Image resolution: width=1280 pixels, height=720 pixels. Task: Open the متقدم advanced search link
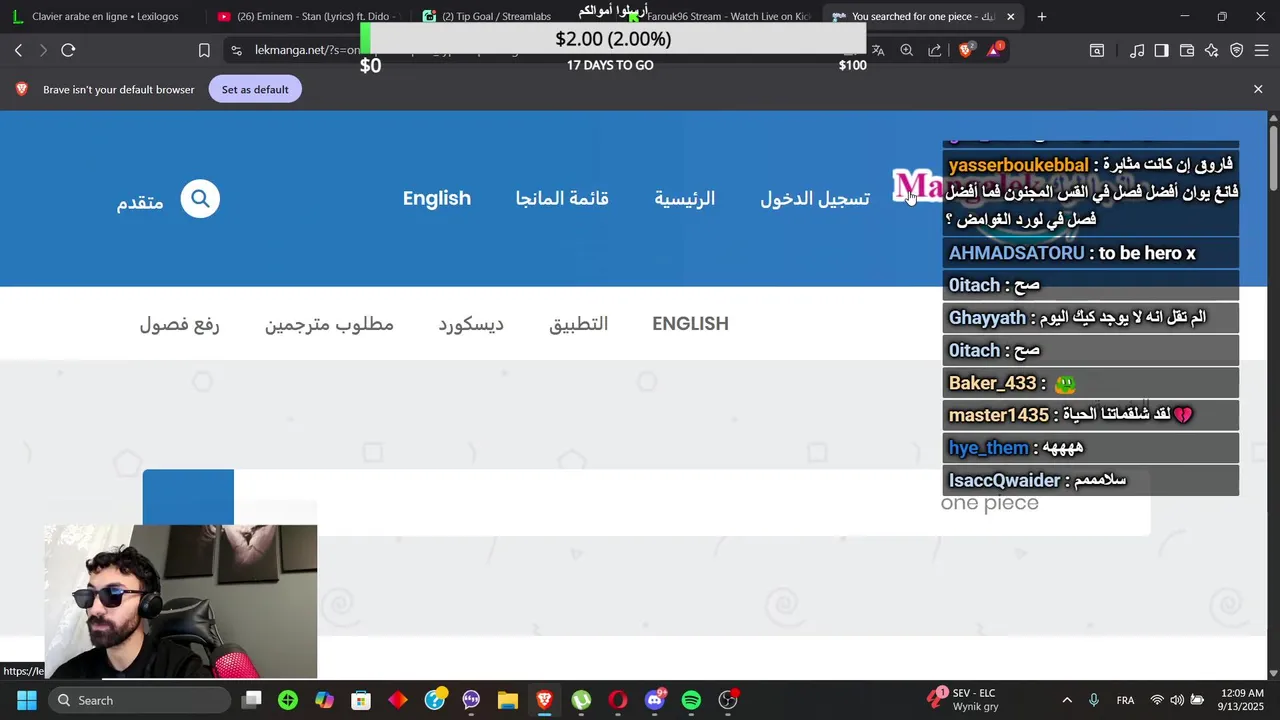140,201
